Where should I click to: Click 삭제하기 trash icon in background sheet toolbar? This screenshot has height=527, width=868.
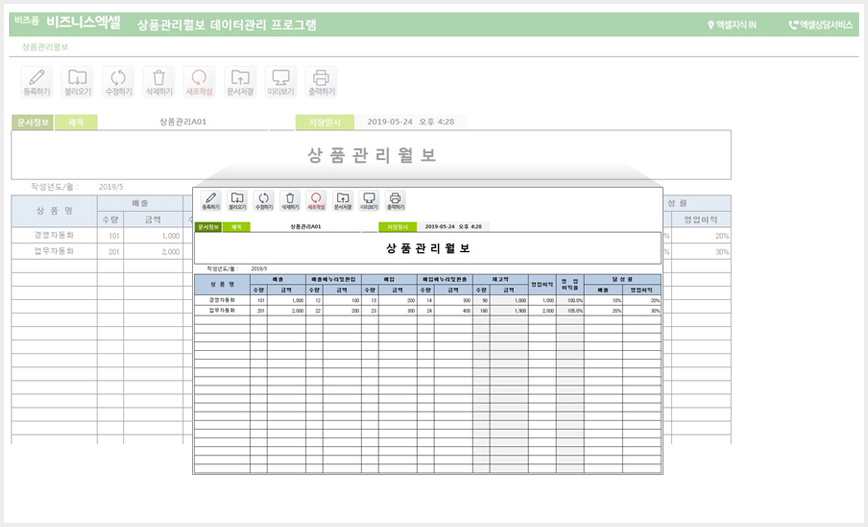pos(159,82)
